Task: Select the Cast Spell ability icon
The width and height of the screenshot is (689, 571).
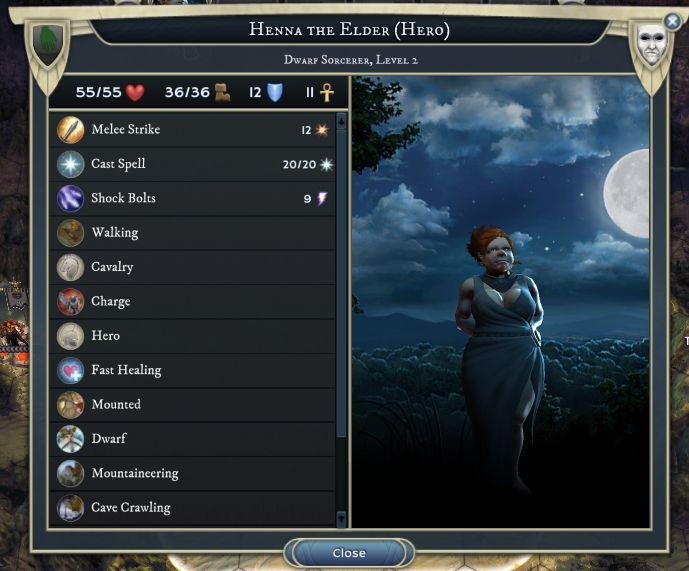Action: pos(70,164)
